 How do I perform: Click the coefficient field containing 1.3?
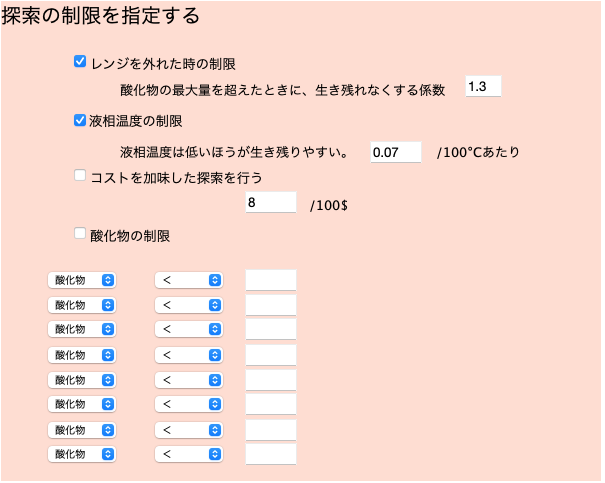(483, 87)
